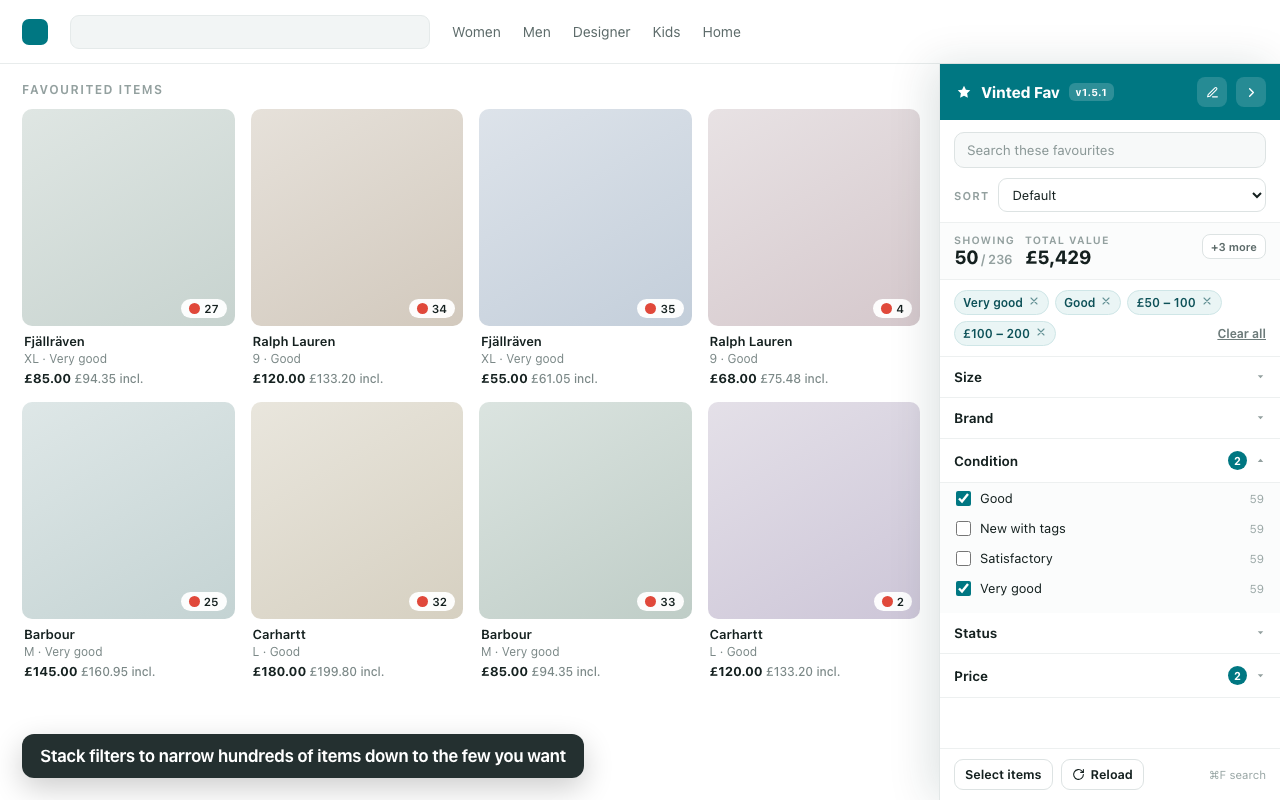Click the star icon beside Vinted Fav
Screen dimensions: 1280x800
coord(964,92)
